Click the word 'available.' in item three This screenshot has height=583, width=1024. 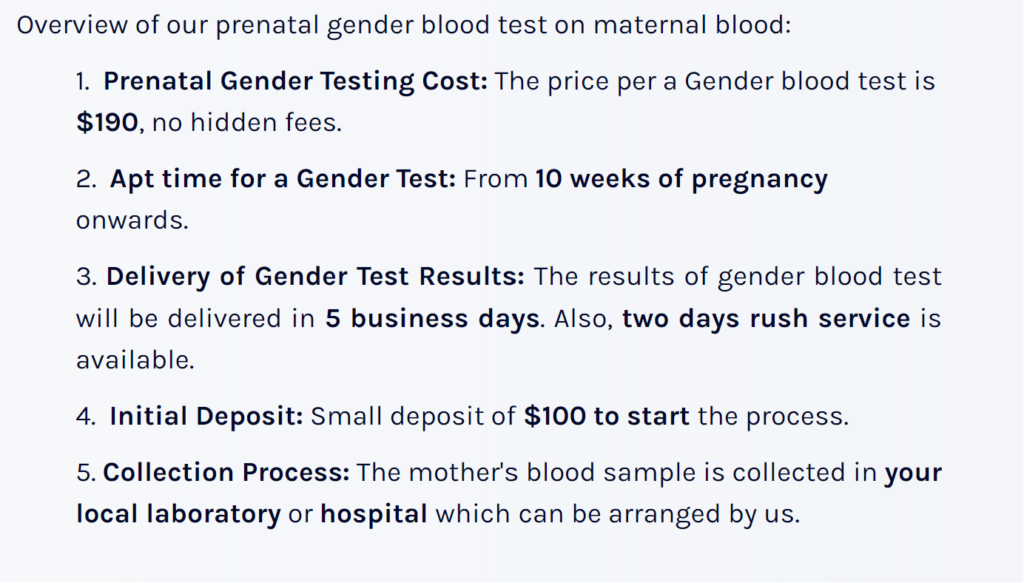135,360
